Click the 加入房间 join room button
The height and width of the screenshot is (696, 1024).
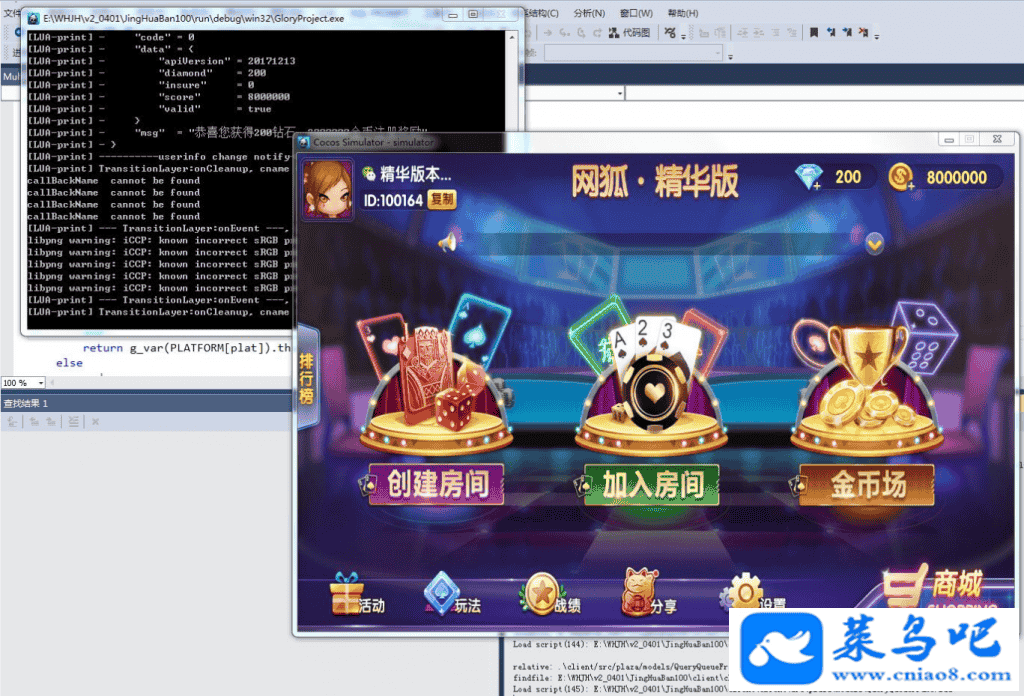(x=652, y=485)
